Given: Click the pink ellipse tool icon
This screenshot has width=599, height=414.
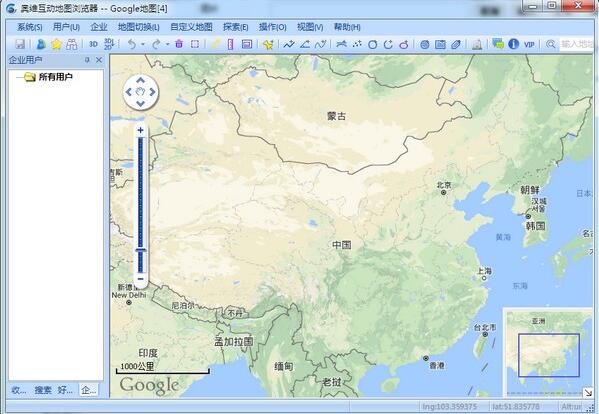Looking at the screenshot, I should click(404, 45).
